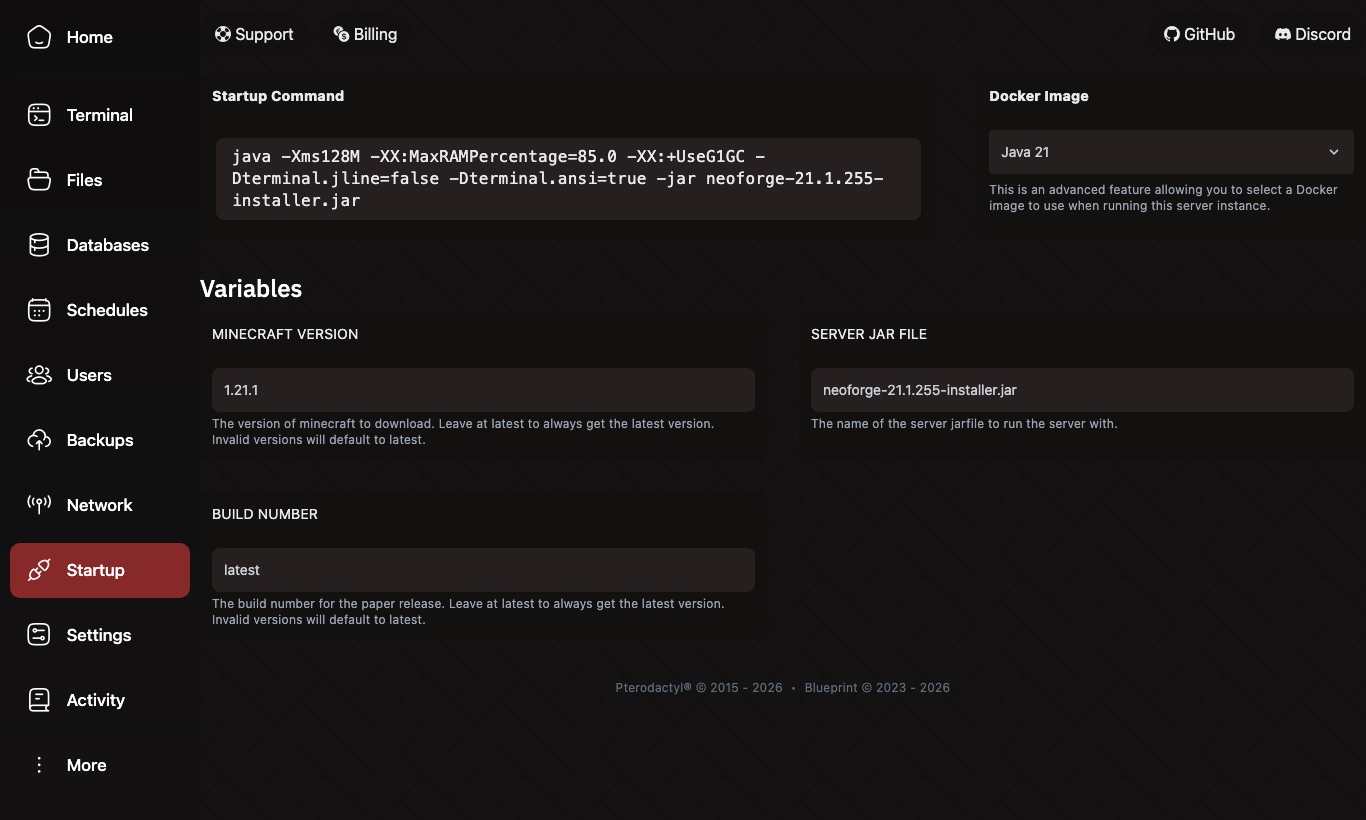Click the Support lifebuoy icon
This screenshot has height=820, width=1366.
(223, 34)
